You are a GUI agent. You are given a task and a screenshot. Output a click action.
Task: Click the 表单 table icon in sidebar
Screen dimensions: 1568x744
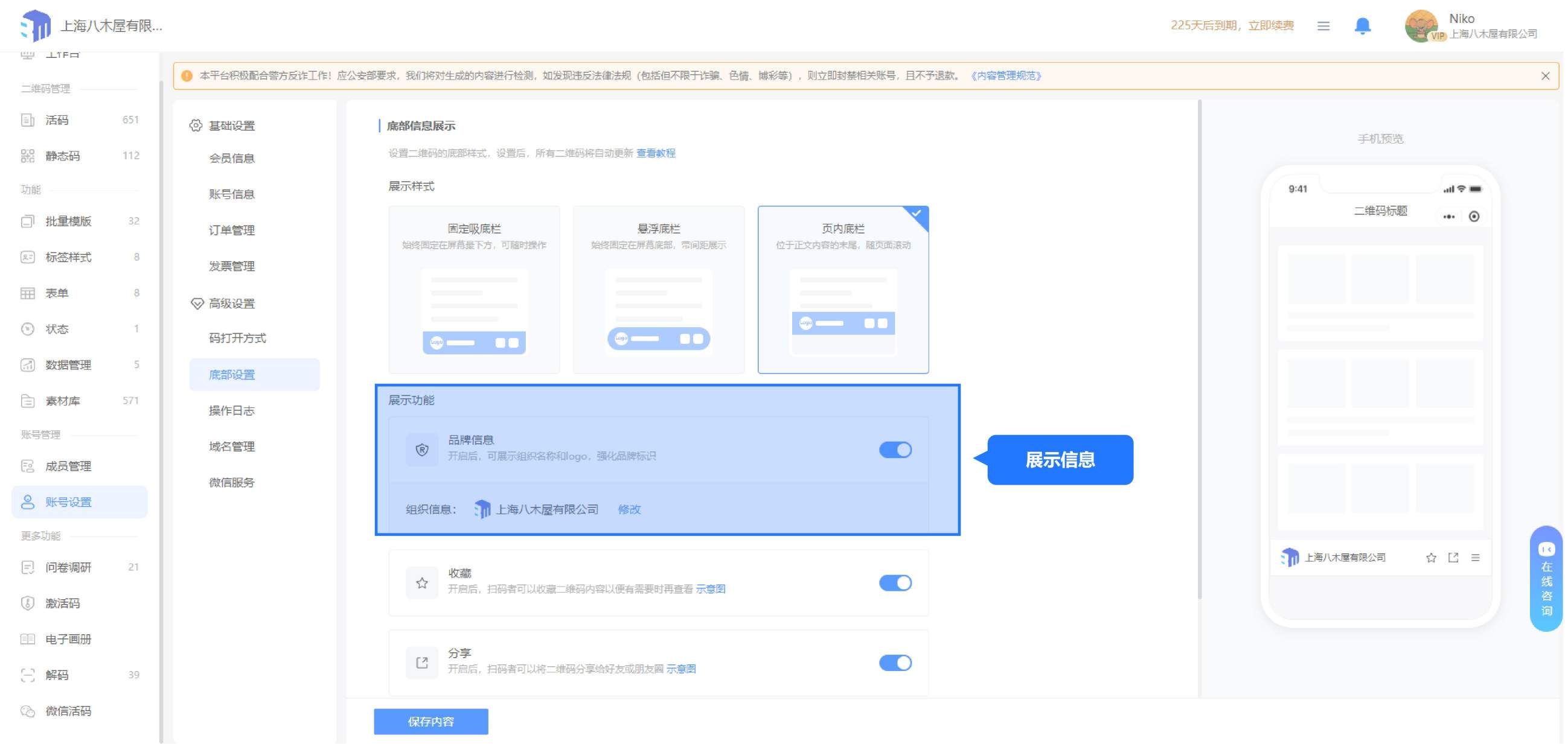pyautogui.click(x=27, y=293)
